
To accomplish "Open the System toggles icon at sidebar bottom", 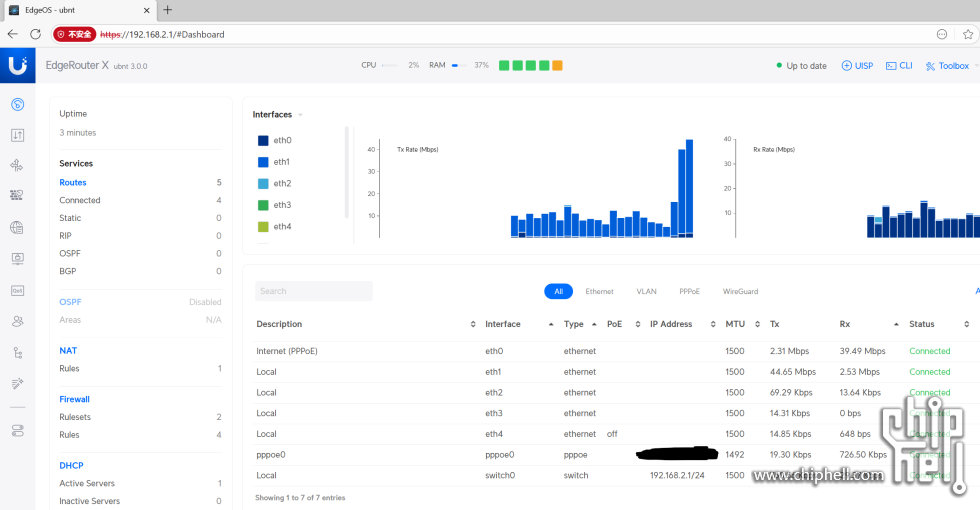I will [x=18, y=431].
